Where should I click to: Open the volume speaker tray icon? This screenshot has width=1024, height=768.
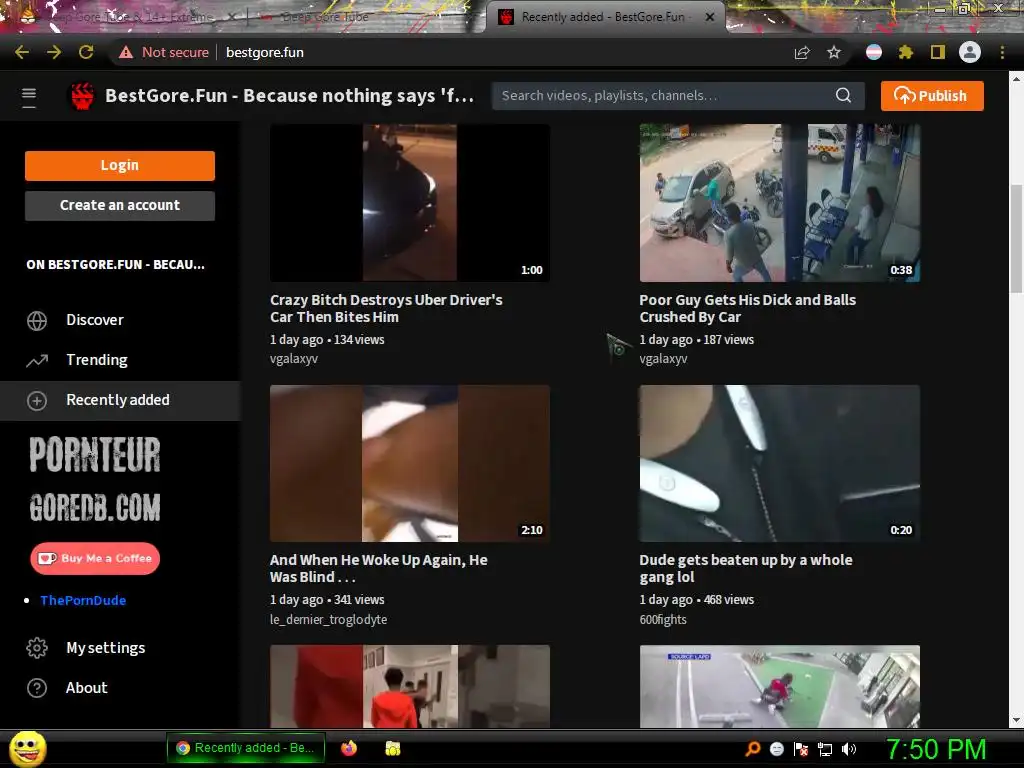849,749
